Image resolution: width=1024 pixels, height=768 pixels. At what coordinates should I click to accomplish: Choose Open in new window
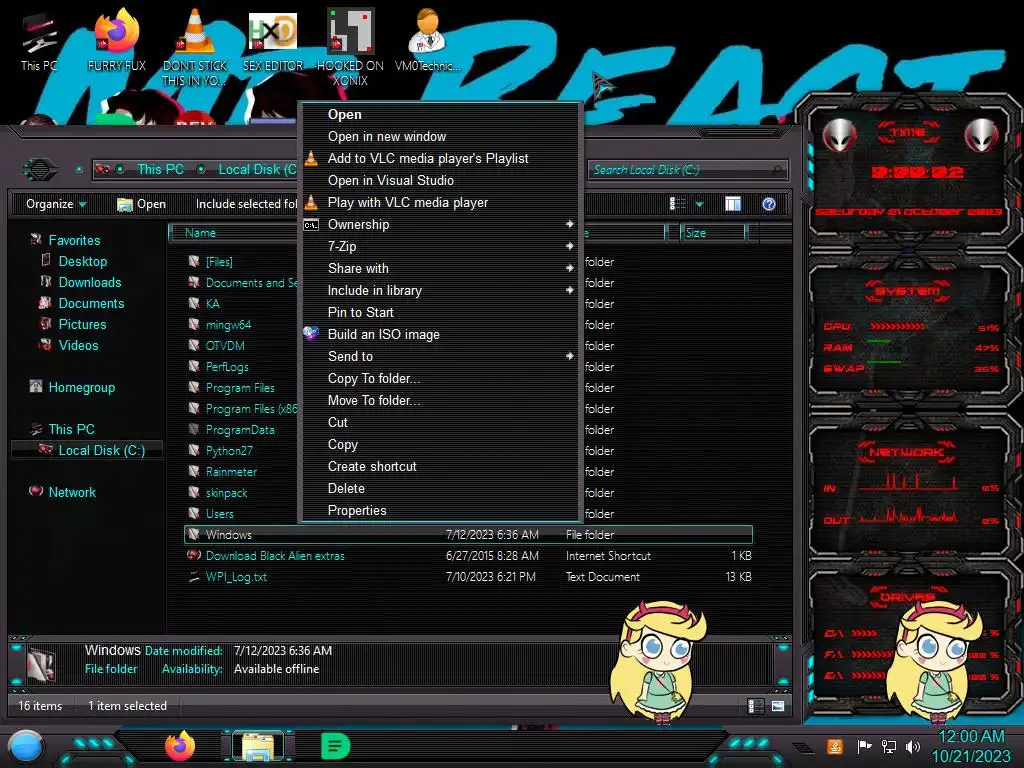441,136
